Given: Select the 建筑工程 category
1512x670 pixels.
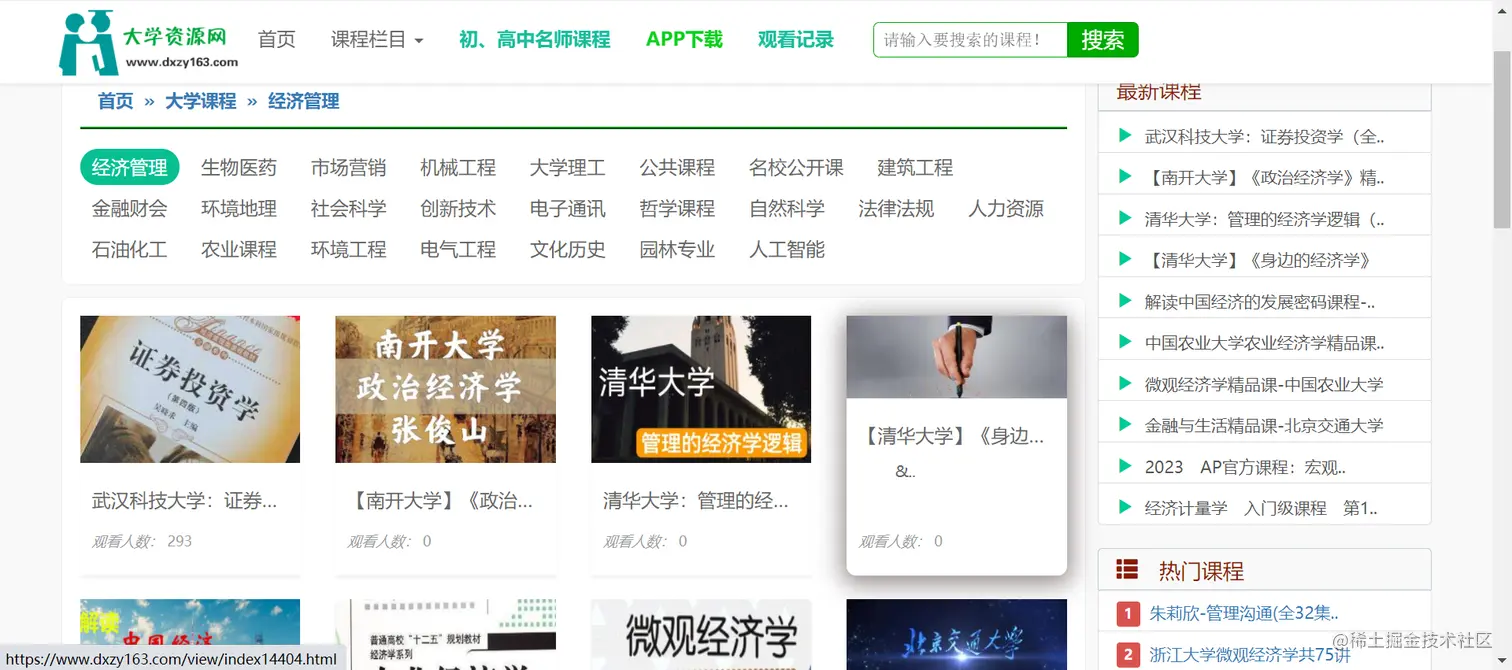Looking at the screenshot, I should click(915, 167).
